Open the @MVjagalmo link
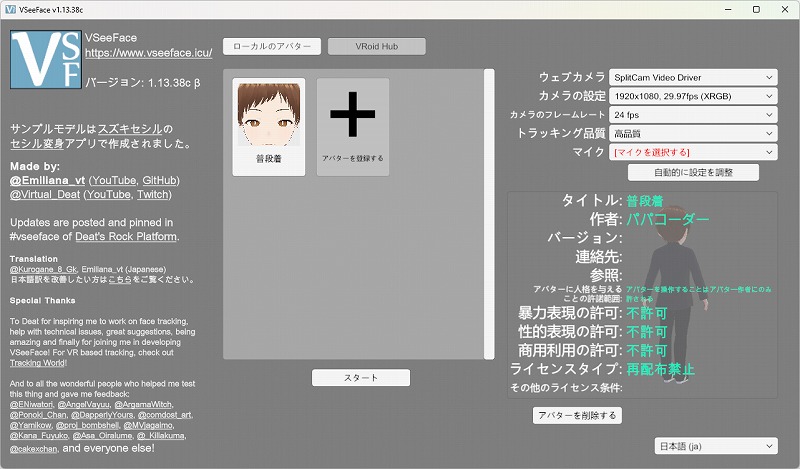The height and width of the screenshot is (469, 800). pos(148,425)
